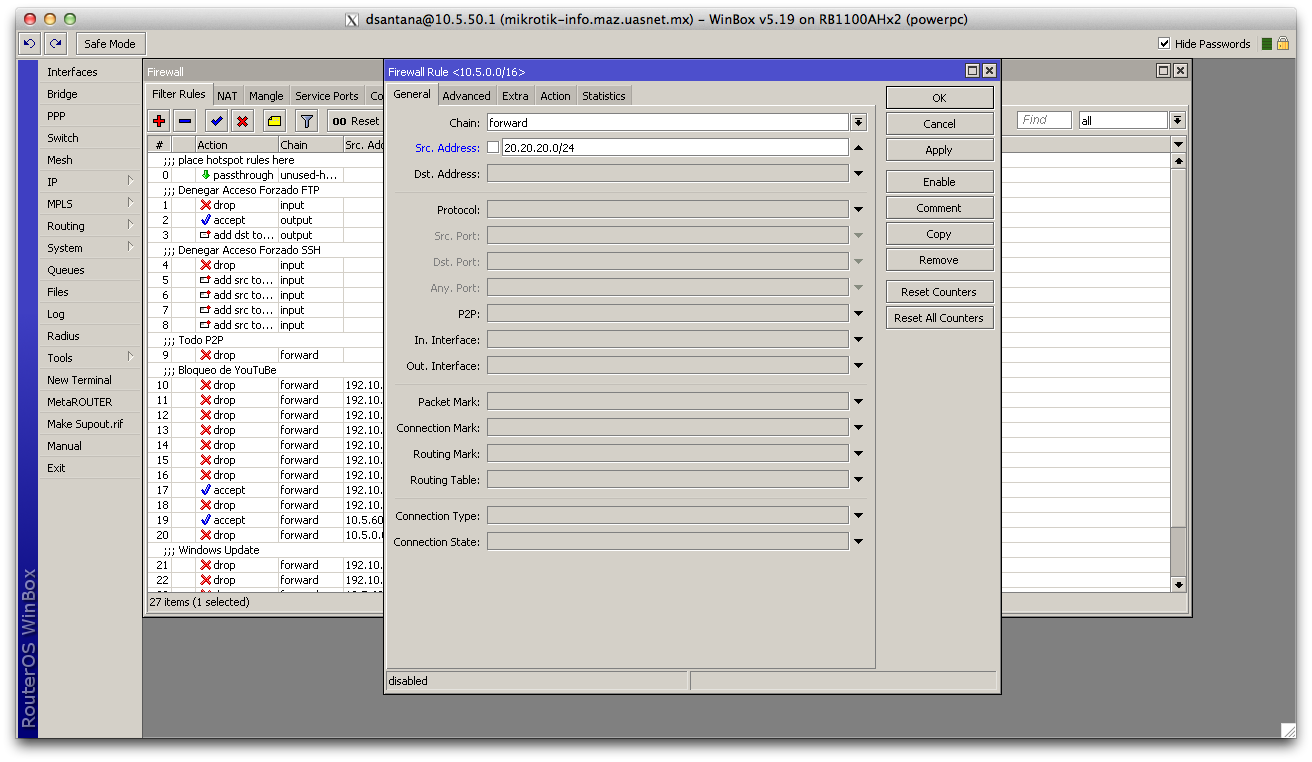Toggle the Src. Address invert checkbox
Image resolution: width=1312 pixels, height=762 pixels.
coord(493,148)
